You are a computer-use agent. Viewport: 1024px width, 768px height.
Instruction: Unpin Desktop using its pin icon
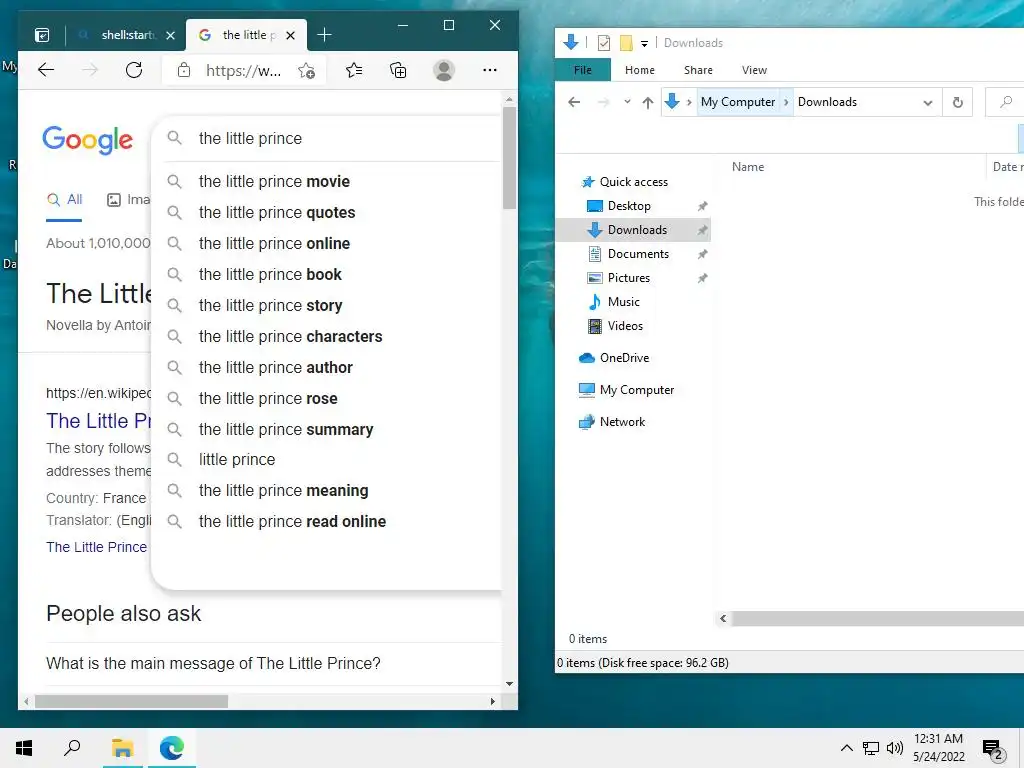tap(702, 206)
